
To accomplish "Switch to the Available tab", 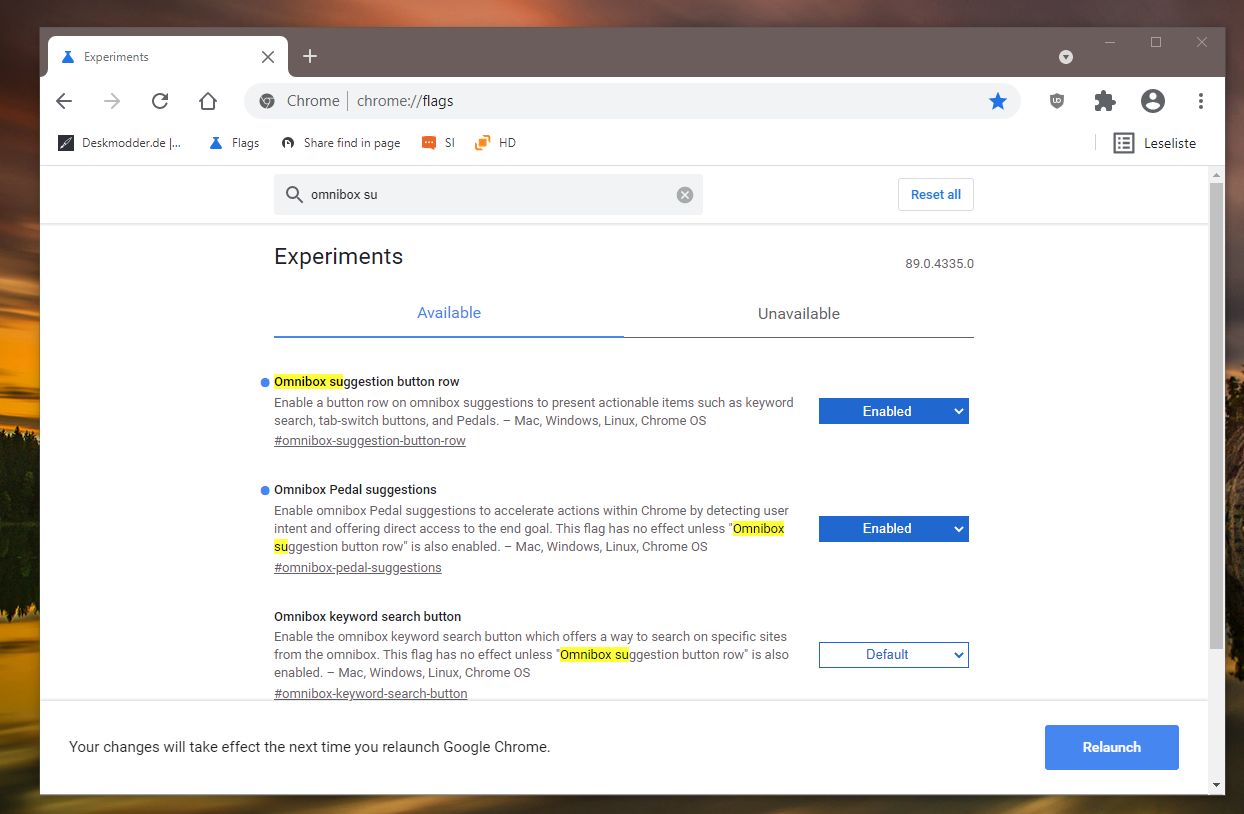I will click(449, 313).
